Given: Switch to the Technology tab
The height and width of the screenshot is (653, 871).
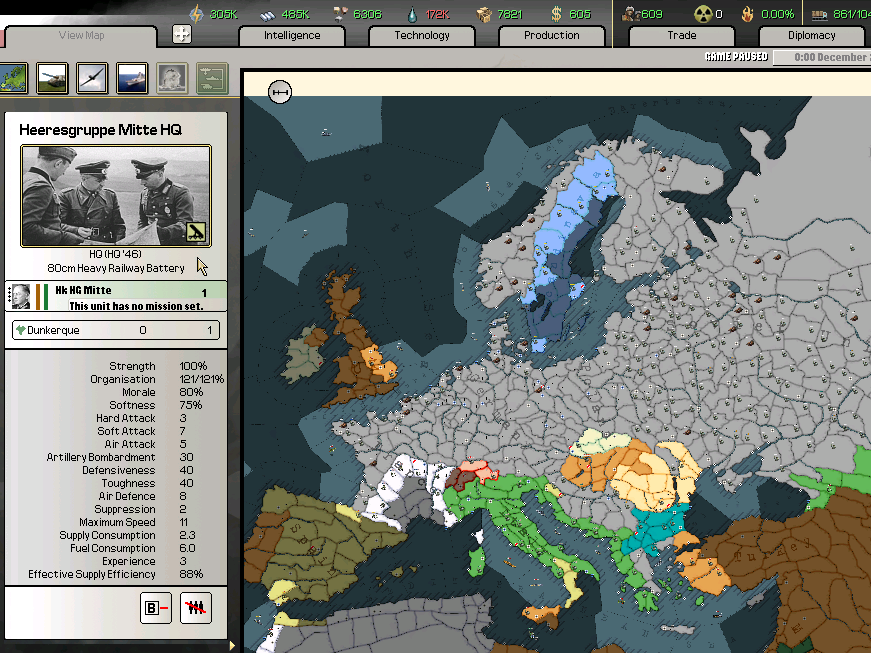Looking at the screenshot, I should coord(422,36).
